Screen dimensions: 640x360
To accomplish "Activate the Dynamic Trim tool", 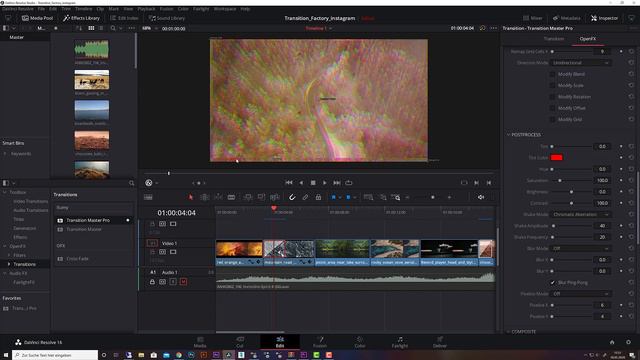I will [x=218, y=197].
